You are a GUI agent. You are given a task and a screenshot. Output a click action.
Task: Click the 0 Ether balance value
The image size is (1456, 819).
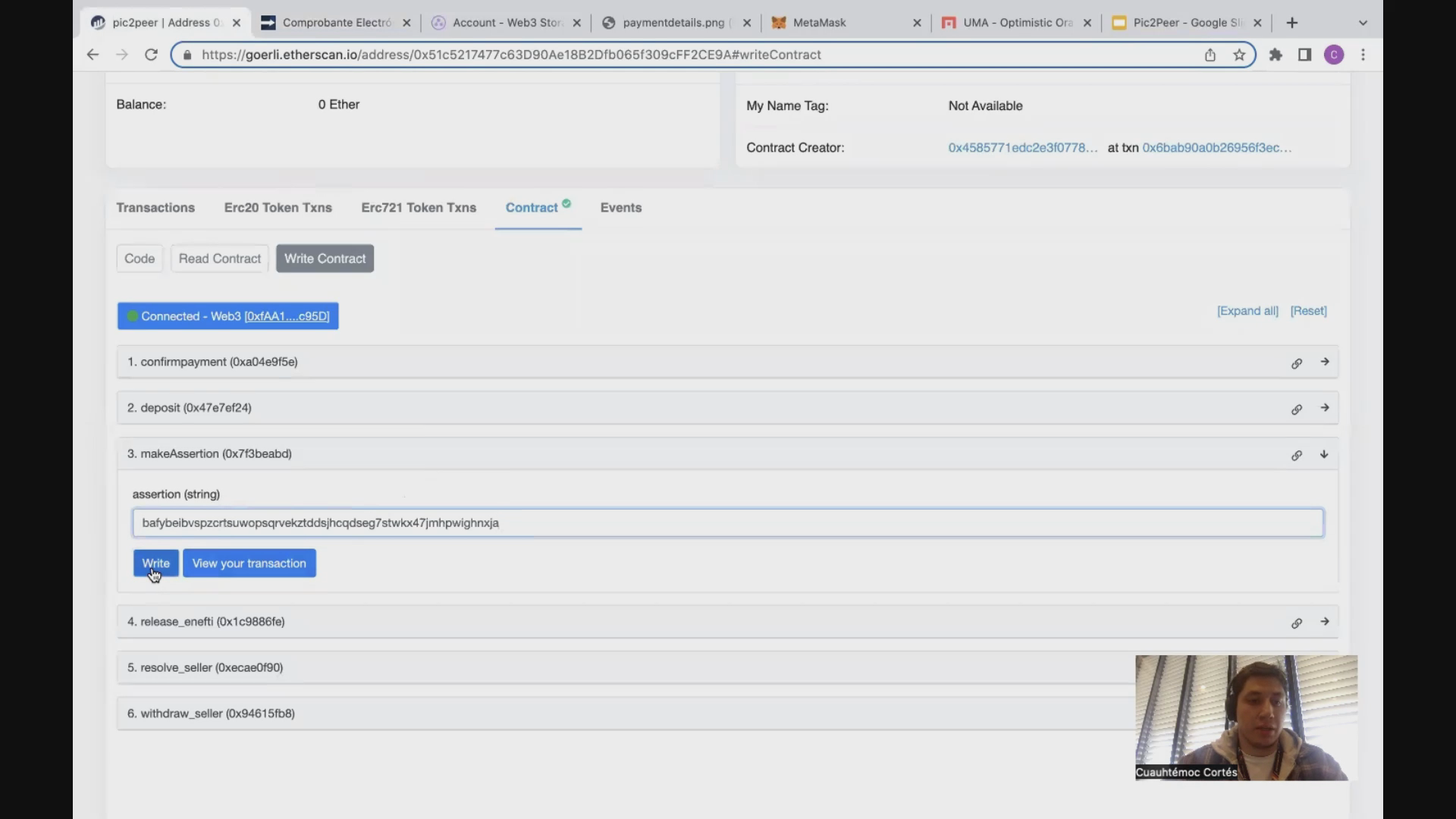pyautogui.click(x=339, y=105)
